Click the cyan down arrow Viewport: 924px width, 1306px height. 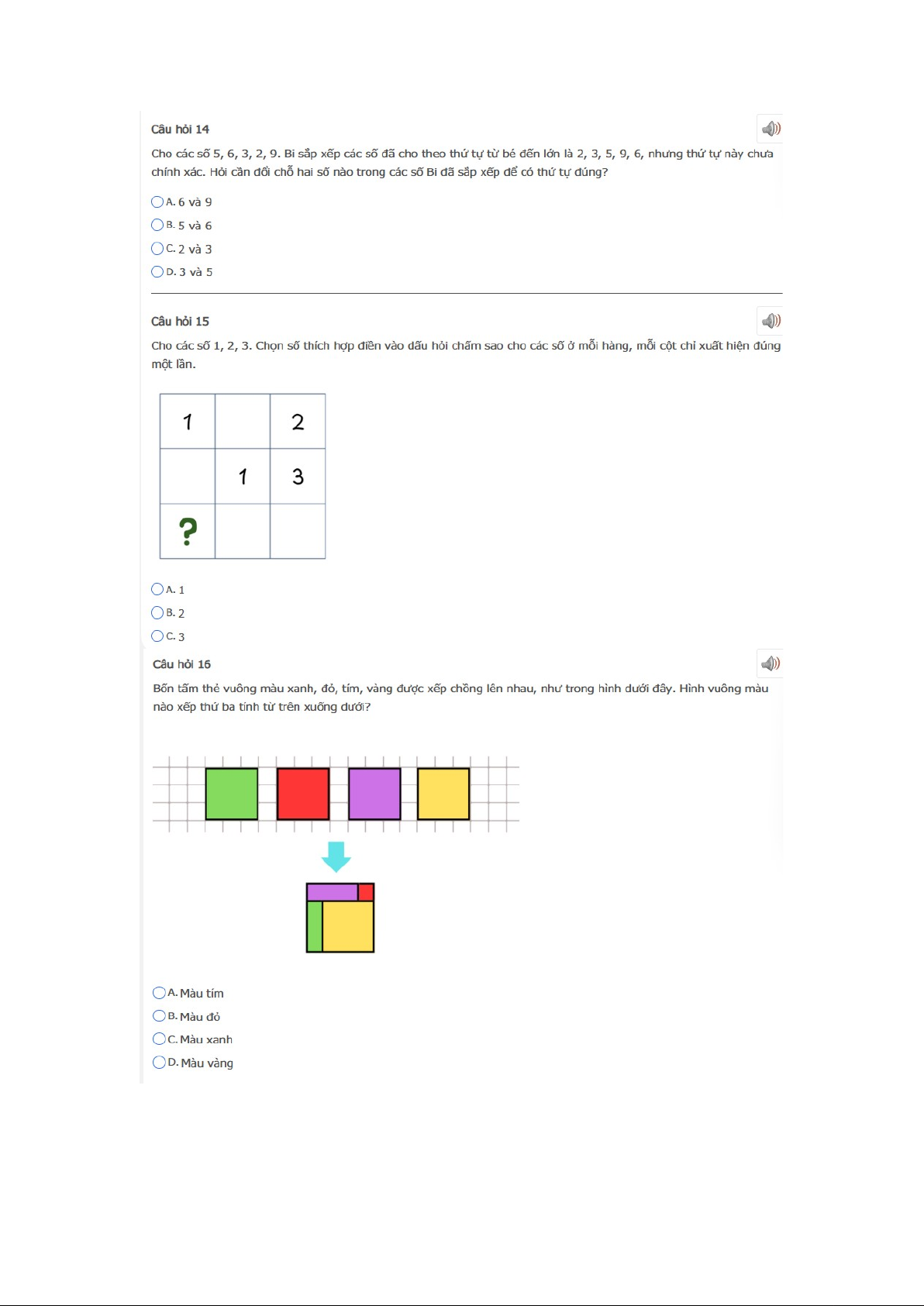pyautogui.click(x=336, y=856)
